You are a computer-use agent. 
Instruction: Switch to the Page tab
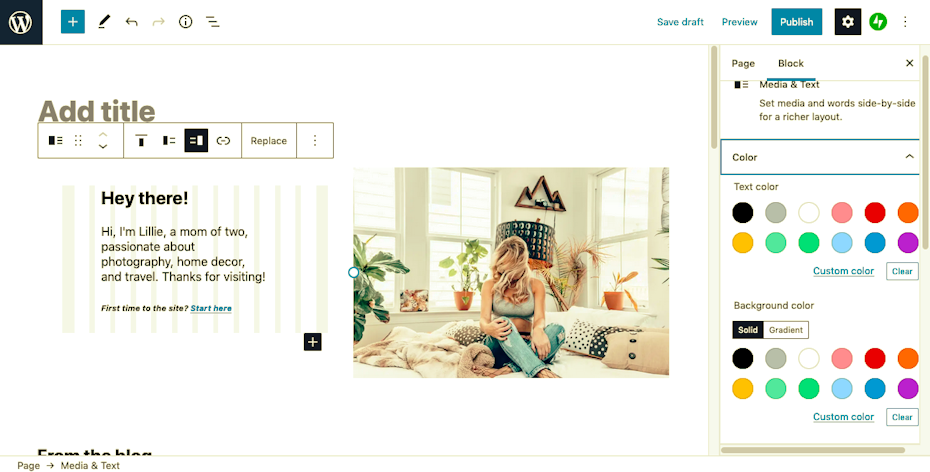click(x=743, y=63)
